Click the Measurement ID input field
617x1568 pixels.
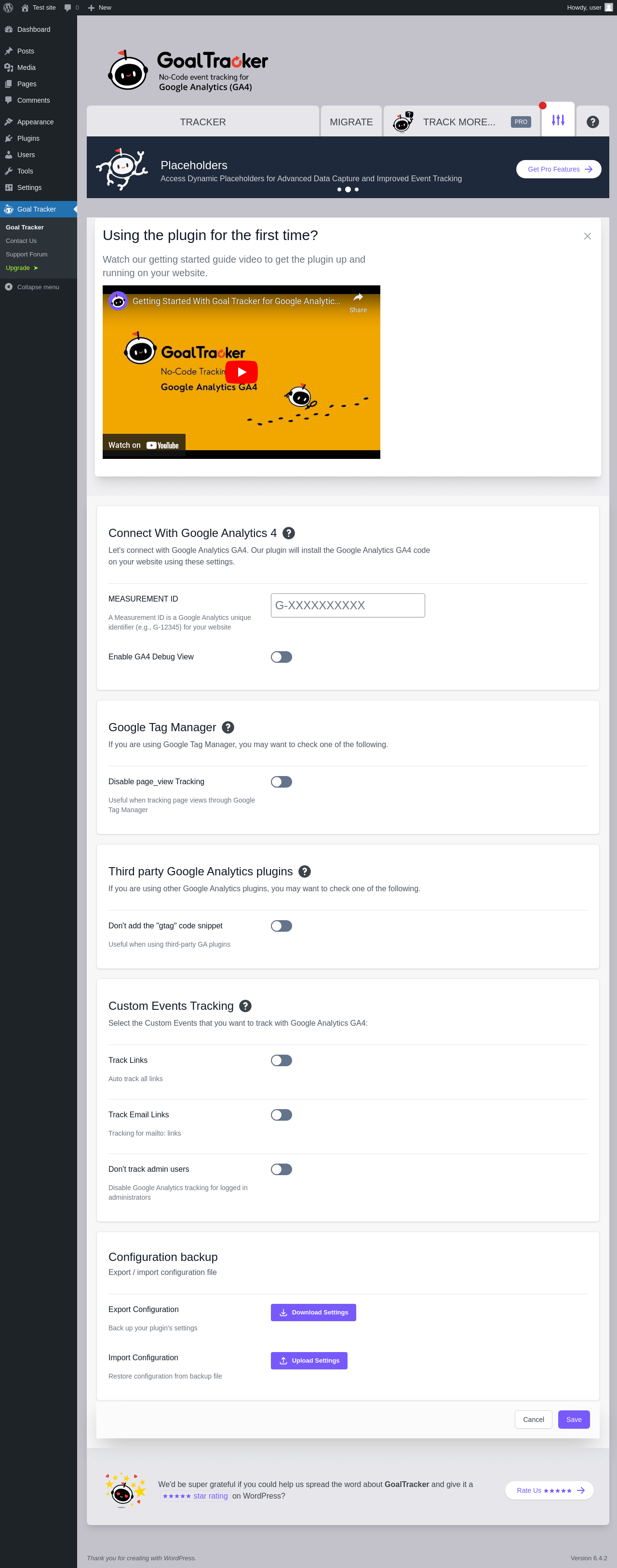pyautogui.click(x=348, y=605)
